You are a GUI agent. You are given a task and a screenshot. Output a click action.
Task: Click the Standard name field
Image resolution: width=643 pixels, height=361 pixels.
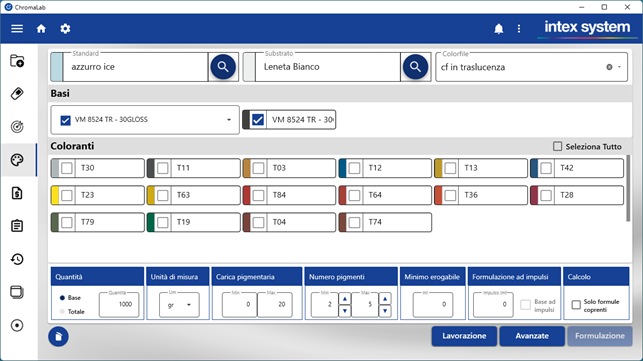[135, 67]
